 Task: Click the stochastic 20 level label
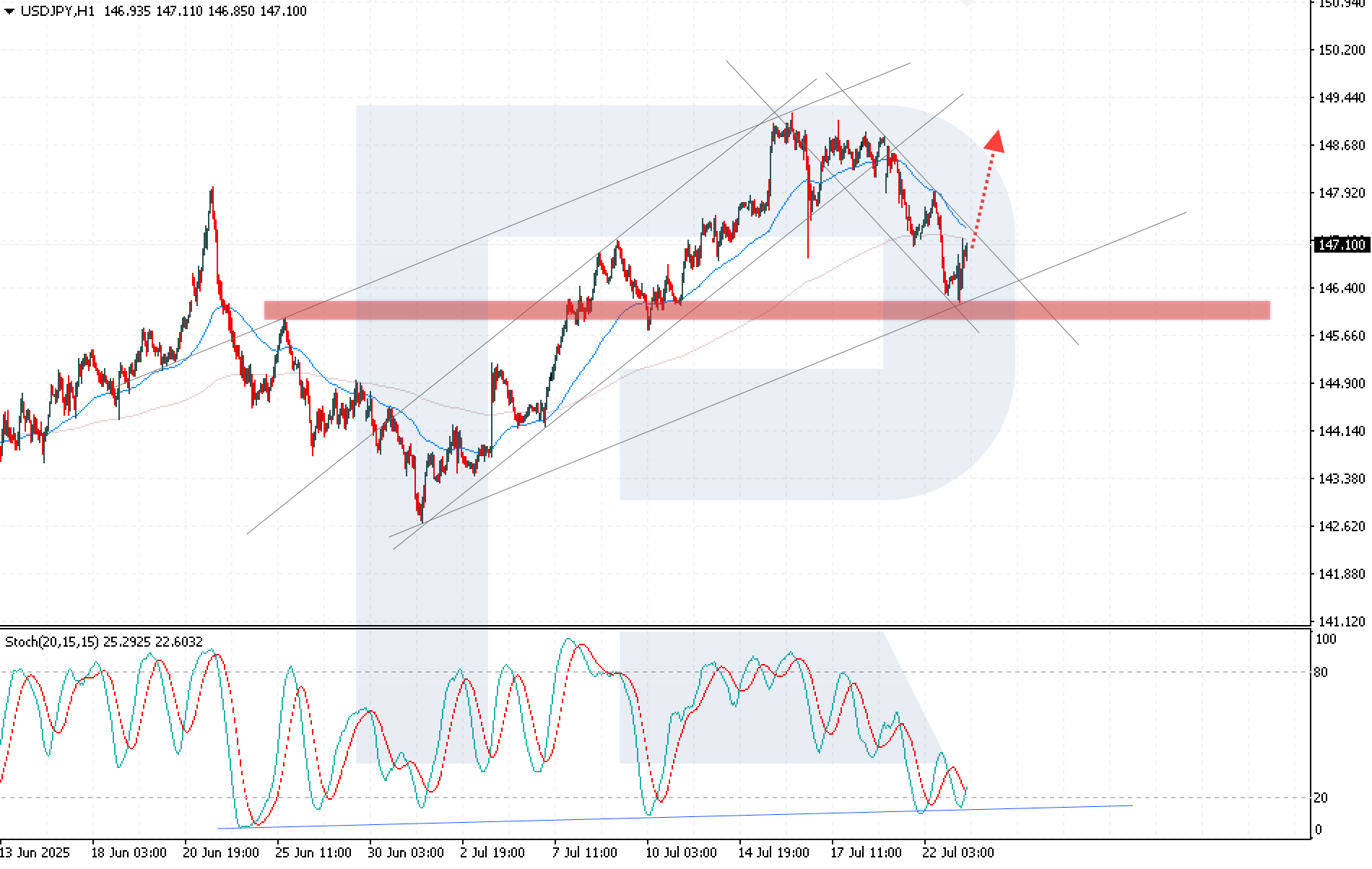(x=1321, y=798)
